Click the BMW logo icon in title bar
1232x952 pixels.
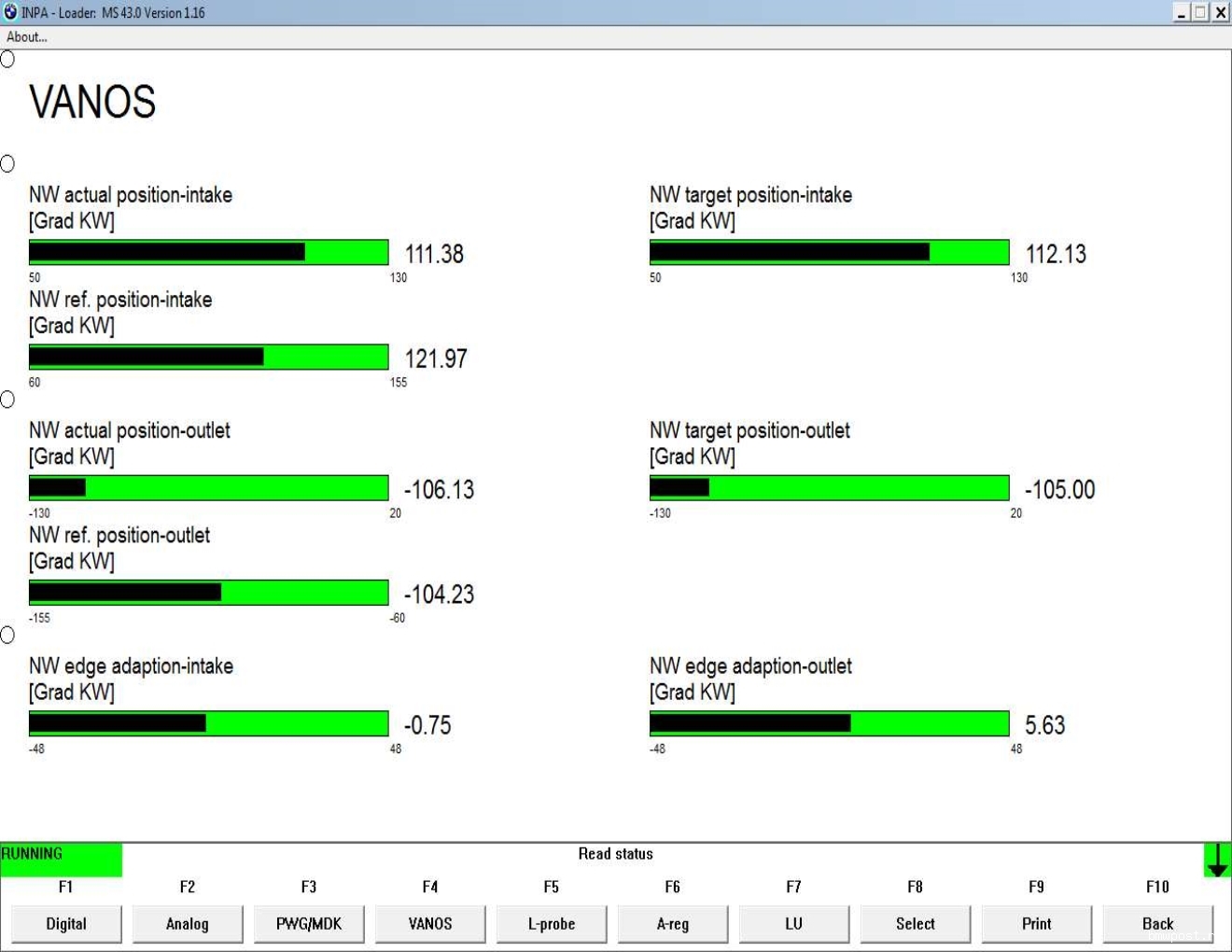(10, 12)
